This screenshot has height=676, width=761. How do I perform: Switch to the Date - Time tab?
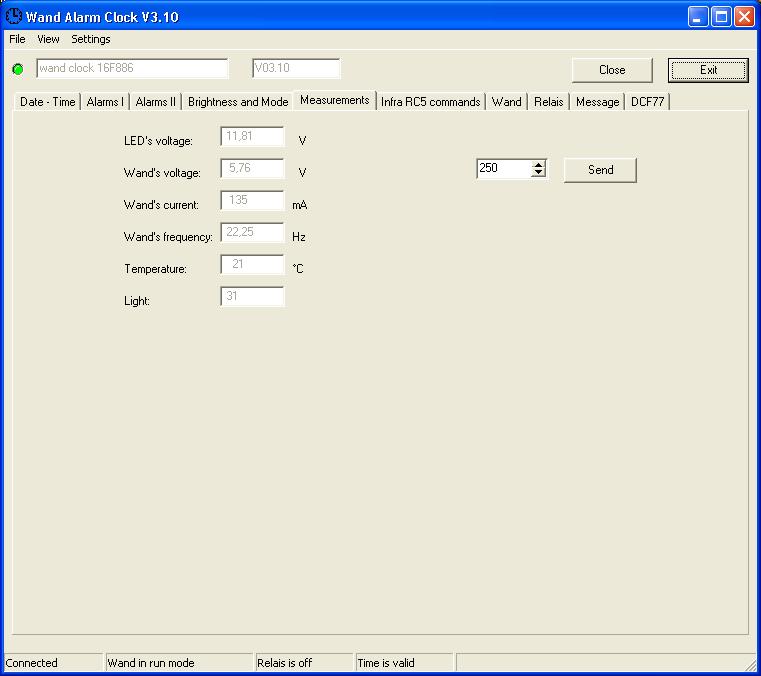point(47,102)
